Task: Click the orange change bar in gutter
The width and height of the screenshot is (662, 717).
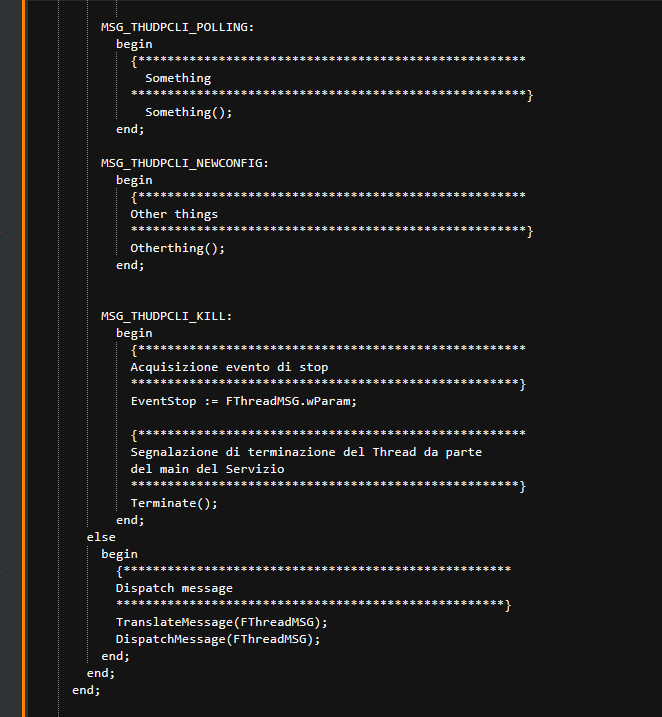Action: 24,358
